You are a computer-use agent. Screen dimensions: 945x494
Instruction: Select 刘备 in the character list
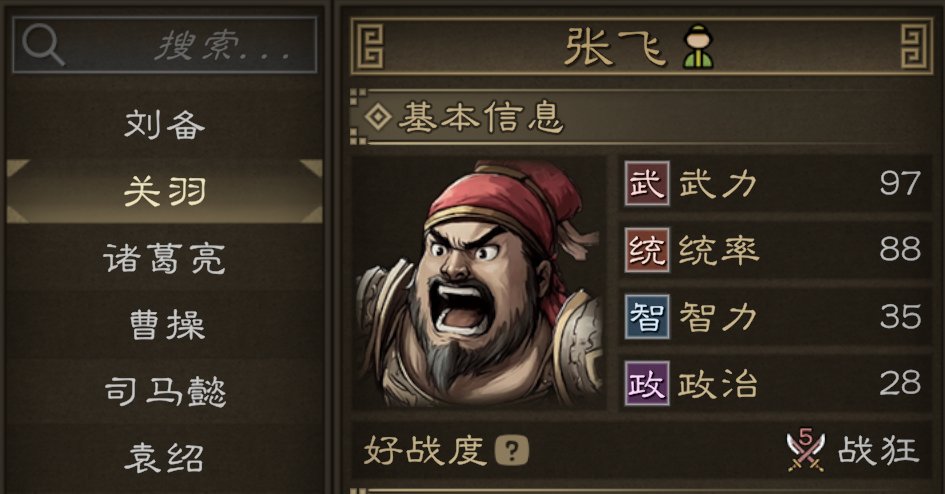(x=165, y=125)
